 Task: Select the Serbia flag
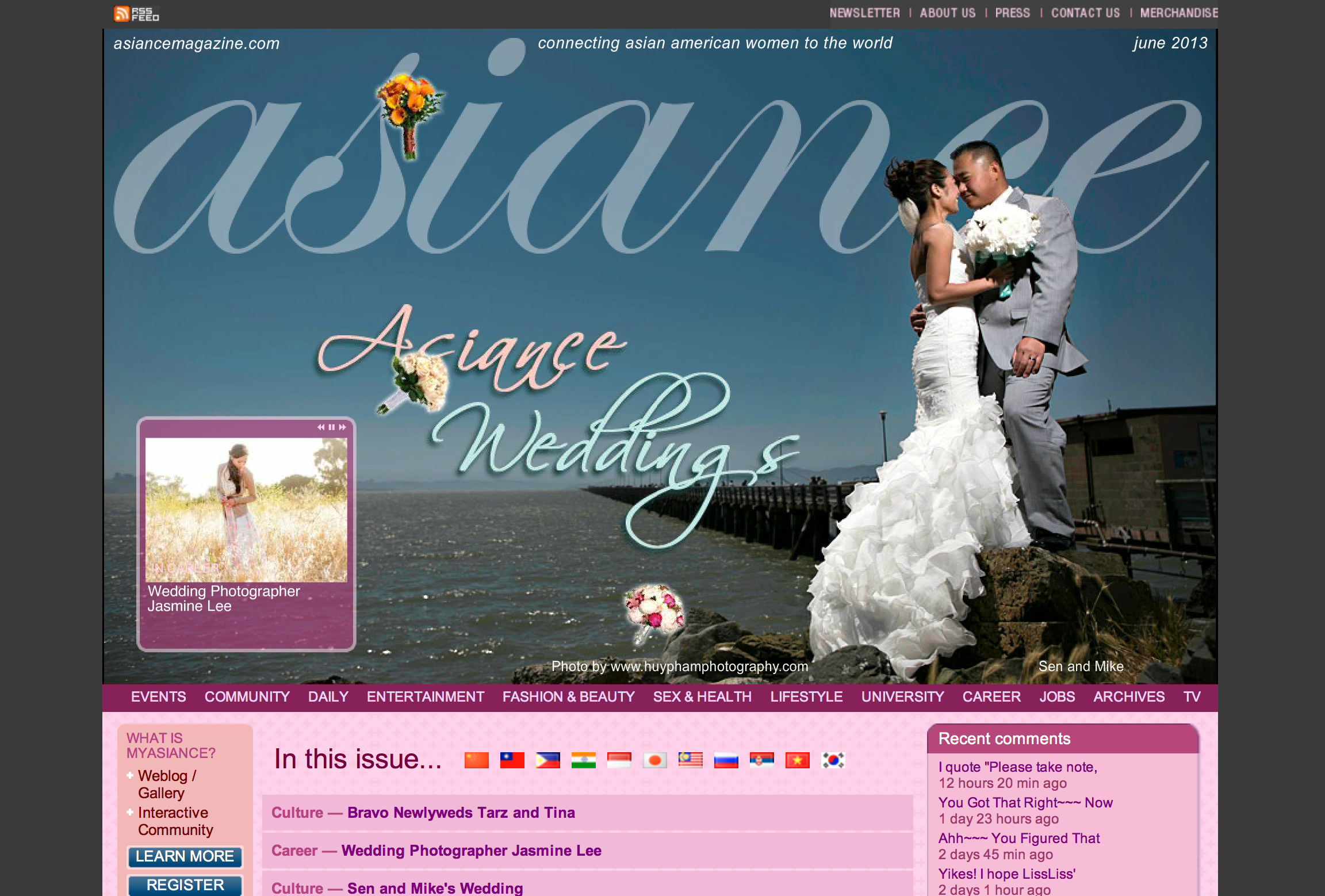[x=761, y=760]
